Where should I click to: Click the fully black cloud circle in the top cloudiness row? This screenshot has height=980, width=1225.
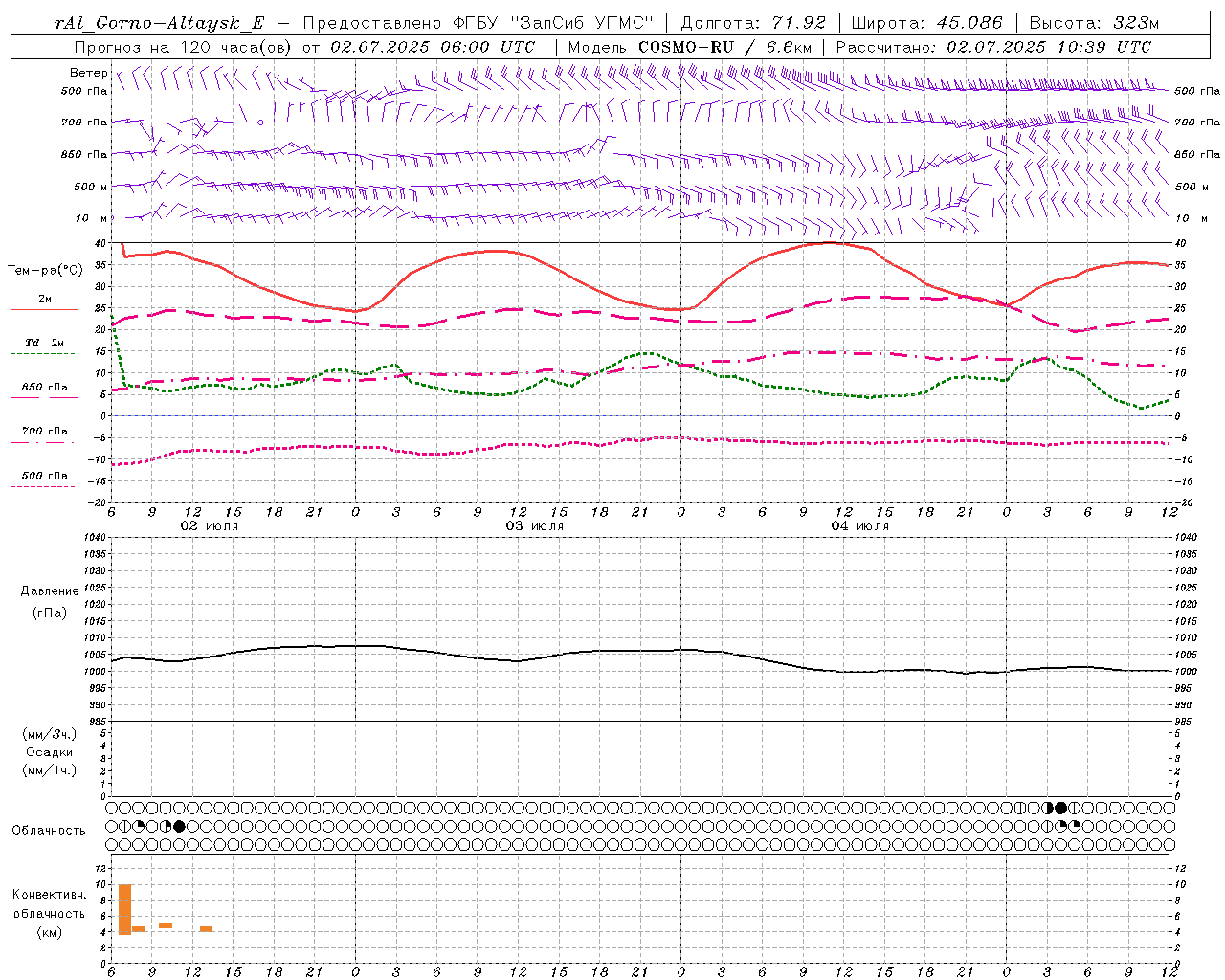pos(1060,808)
